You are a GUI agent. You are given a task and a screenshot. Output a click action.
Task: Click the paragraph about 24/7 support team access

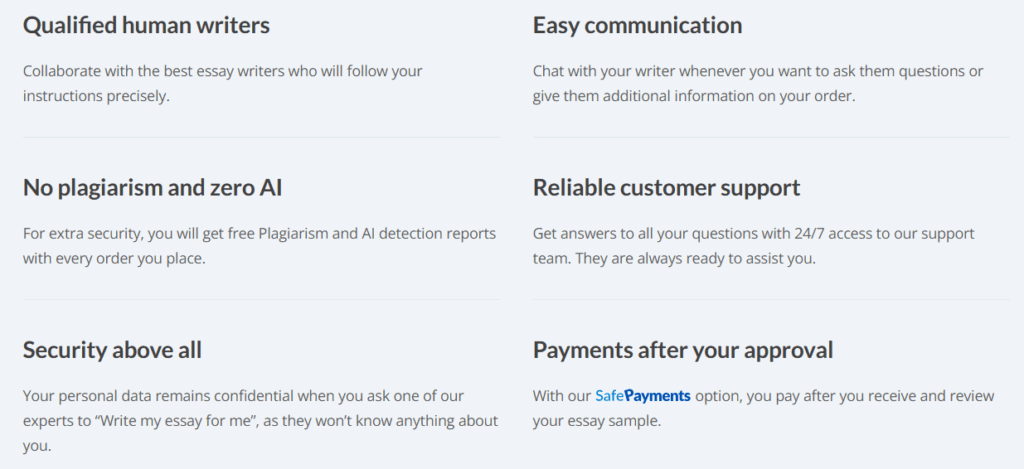pyautogui.click(x=753, y=246)
